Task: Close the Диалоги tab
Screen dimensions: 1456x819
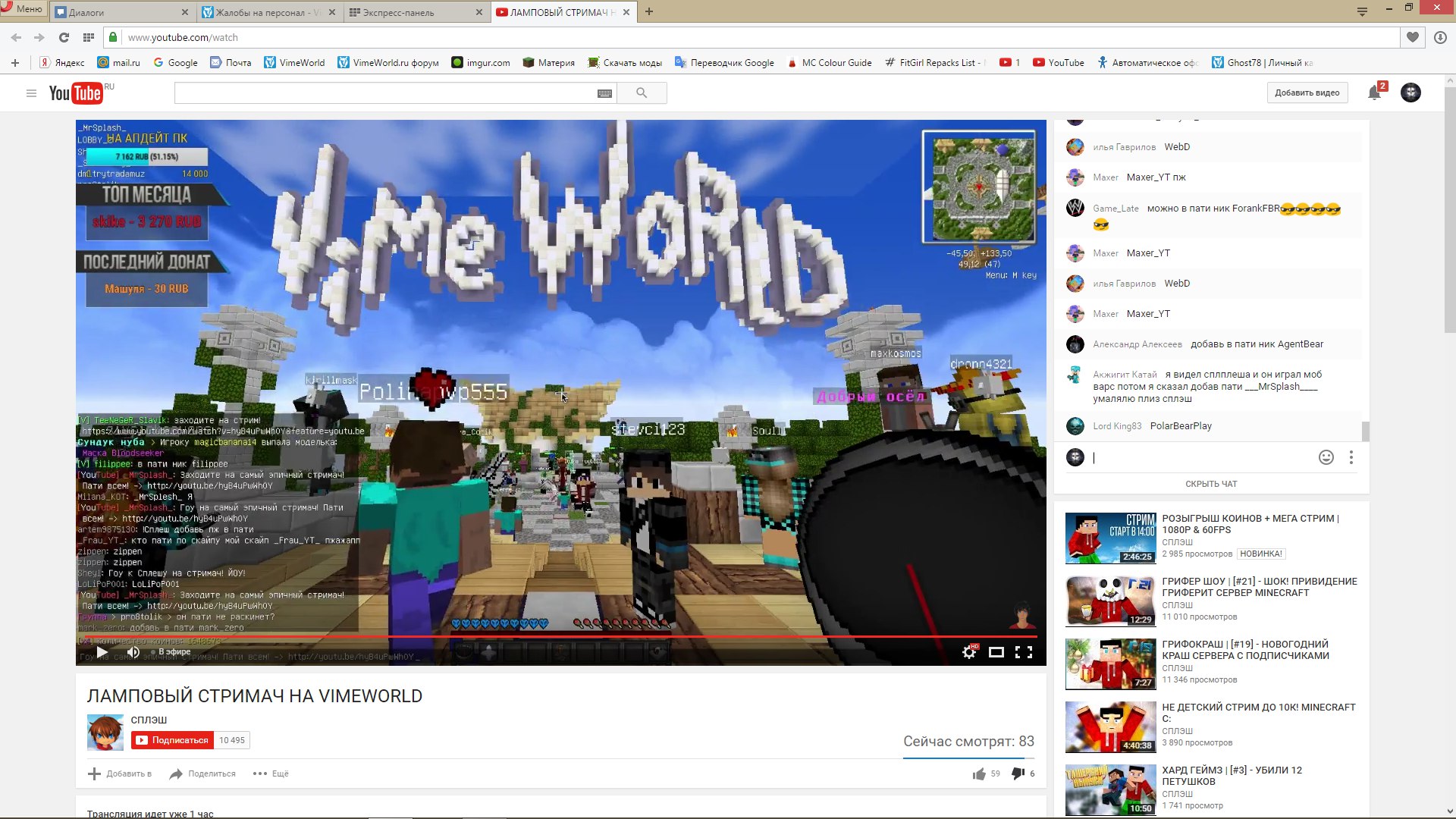Action: click(x=185, y=12)
